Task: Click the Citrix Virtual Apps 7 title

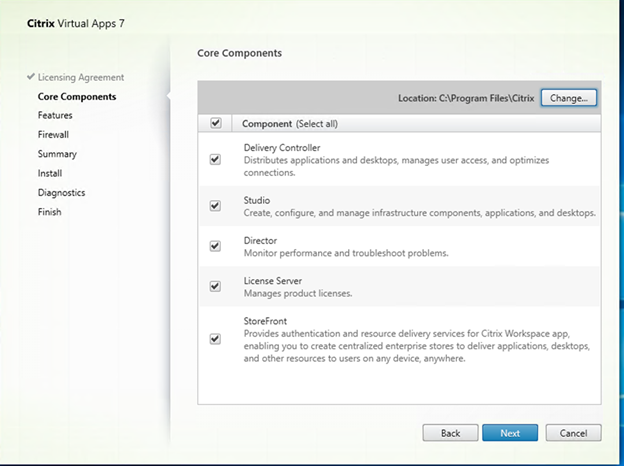Action: (x=76, y=23)
